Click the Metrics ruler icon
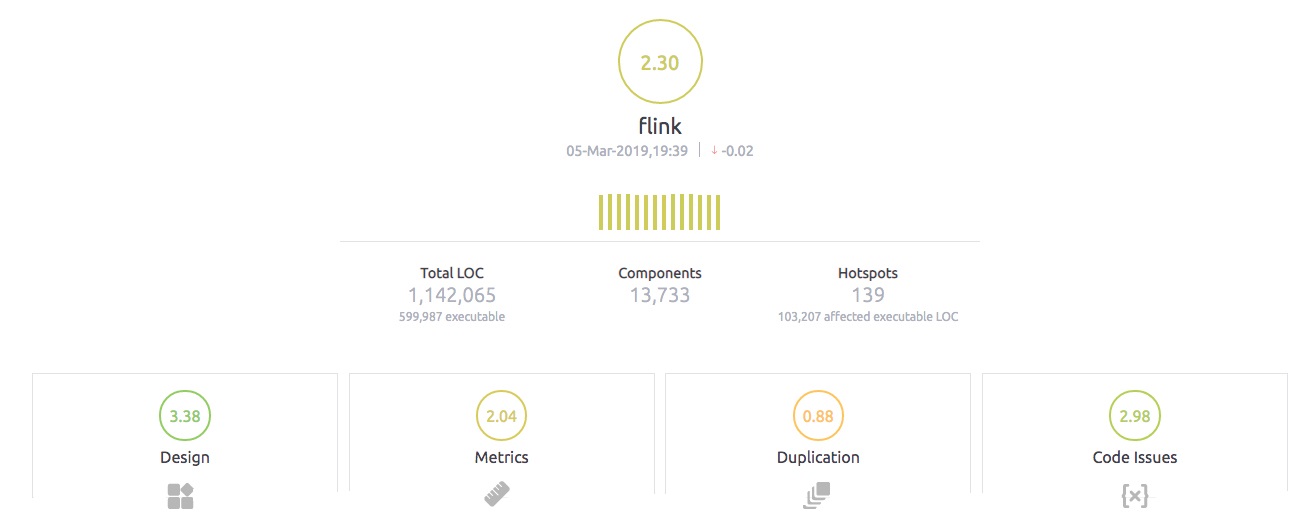The image size is (1309, 527). [497, 496]
